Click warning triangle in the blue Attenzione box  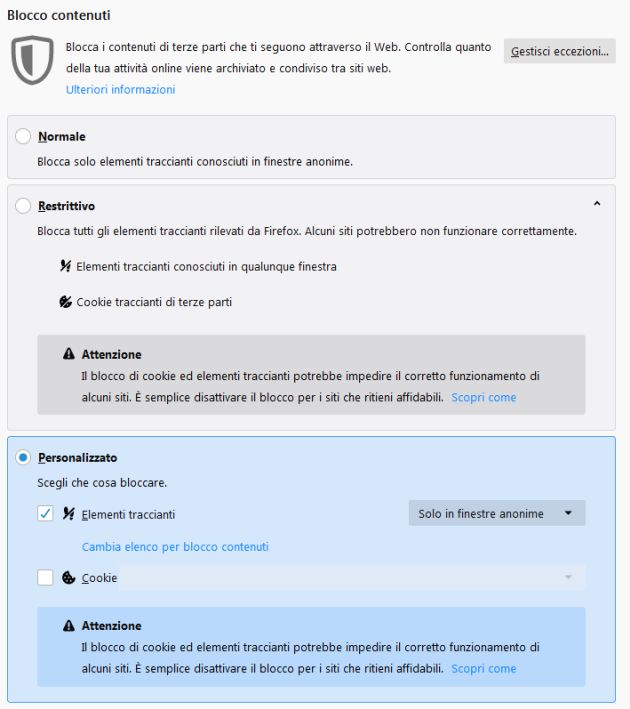(68, 626)
